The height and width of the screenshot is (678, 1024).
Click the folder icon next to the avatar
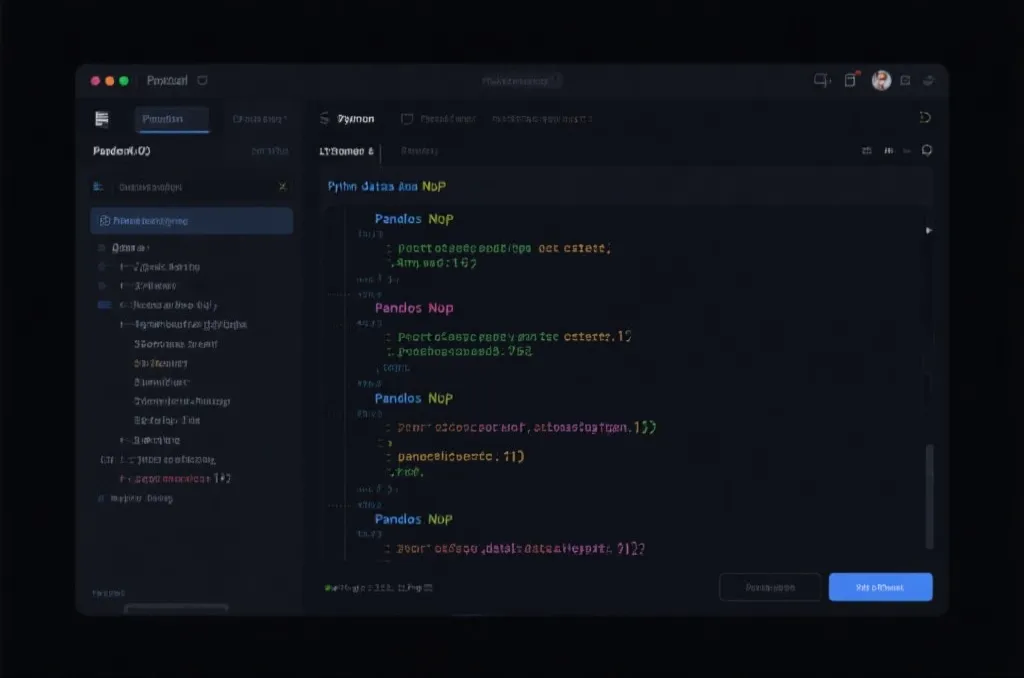pos(905,80)
